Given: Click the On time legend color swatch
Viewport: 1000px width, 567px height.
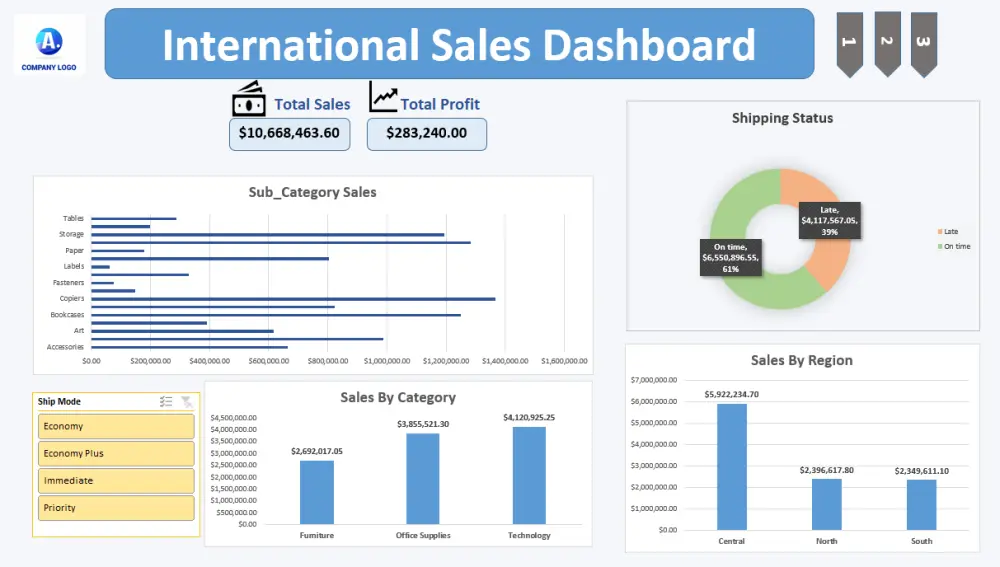Looking at the screenshot, I should point(940,246).
